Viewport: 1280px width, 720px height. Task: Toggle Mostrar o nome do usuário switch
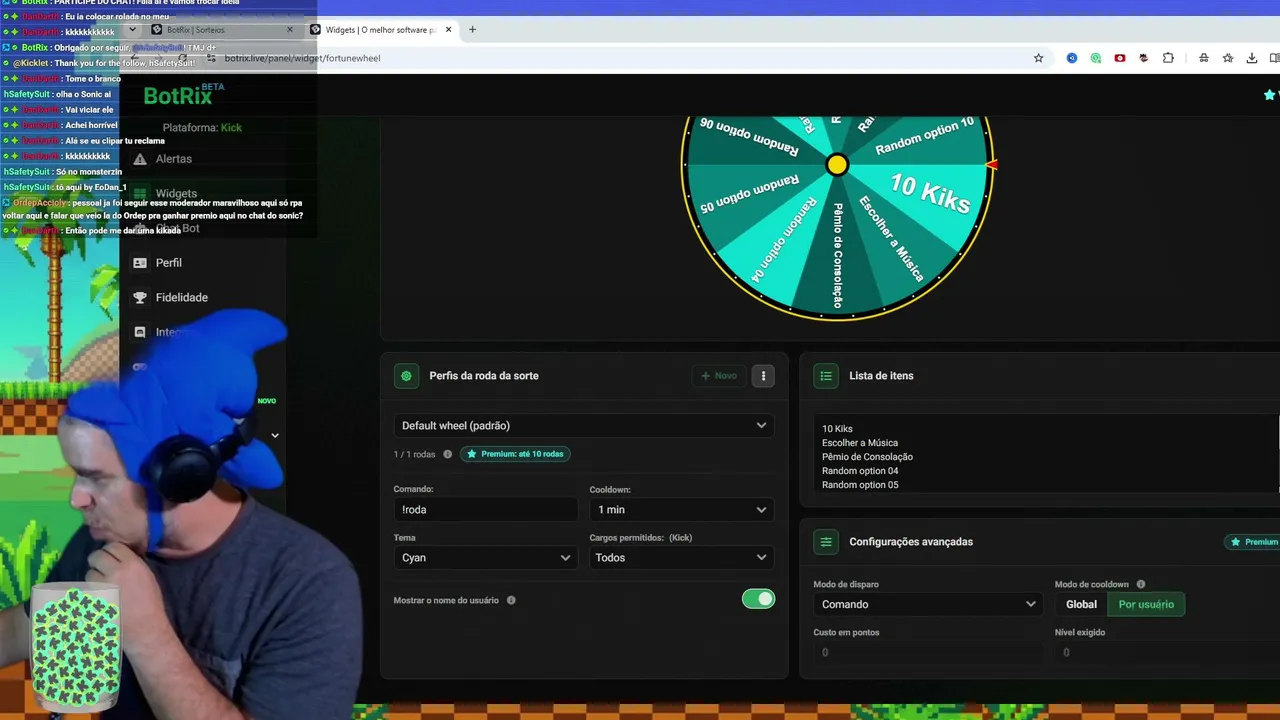(x=758, y=599)
